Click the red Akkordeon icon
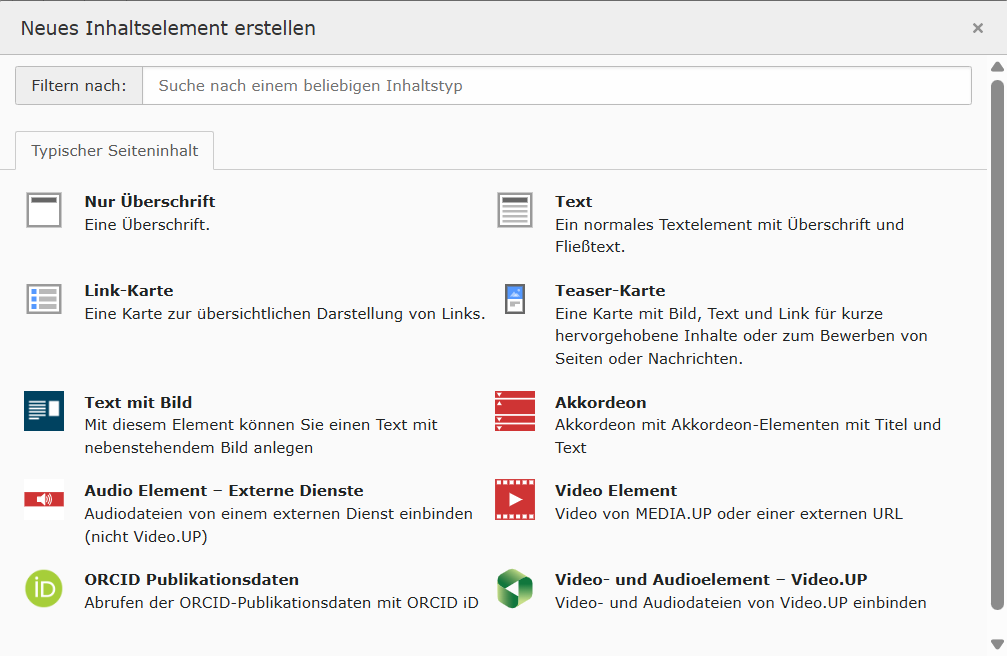 click(x=514, y=410)
